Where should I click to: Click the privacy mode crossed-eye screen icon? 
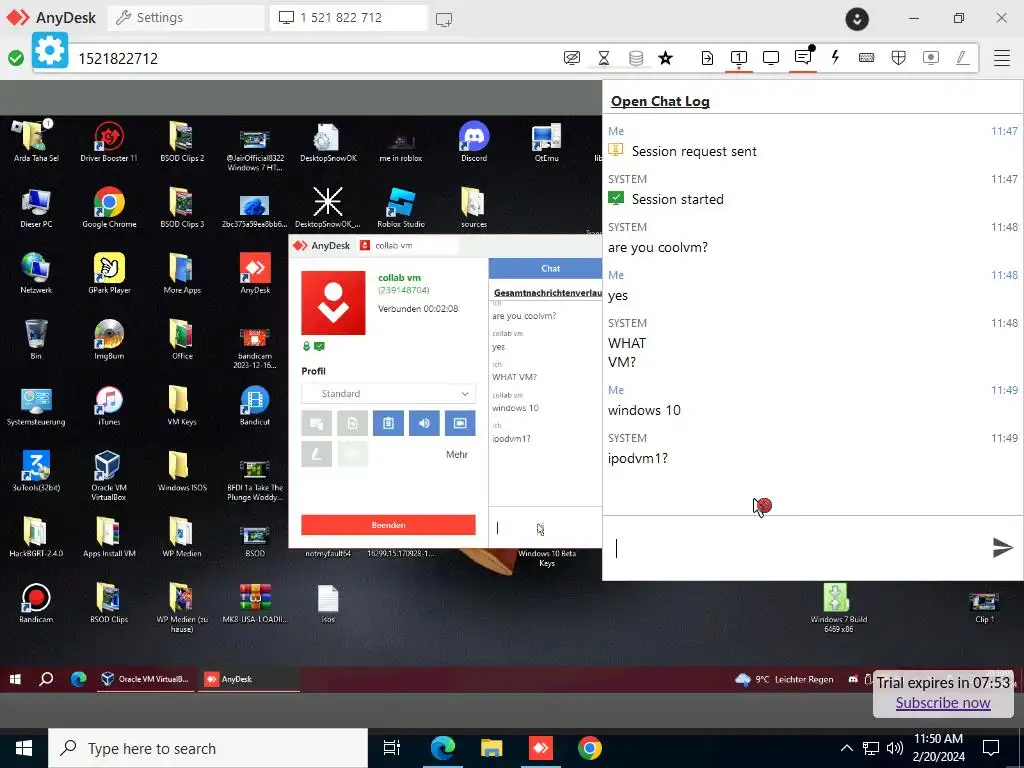pyautogui.click(x=571, y=58)
